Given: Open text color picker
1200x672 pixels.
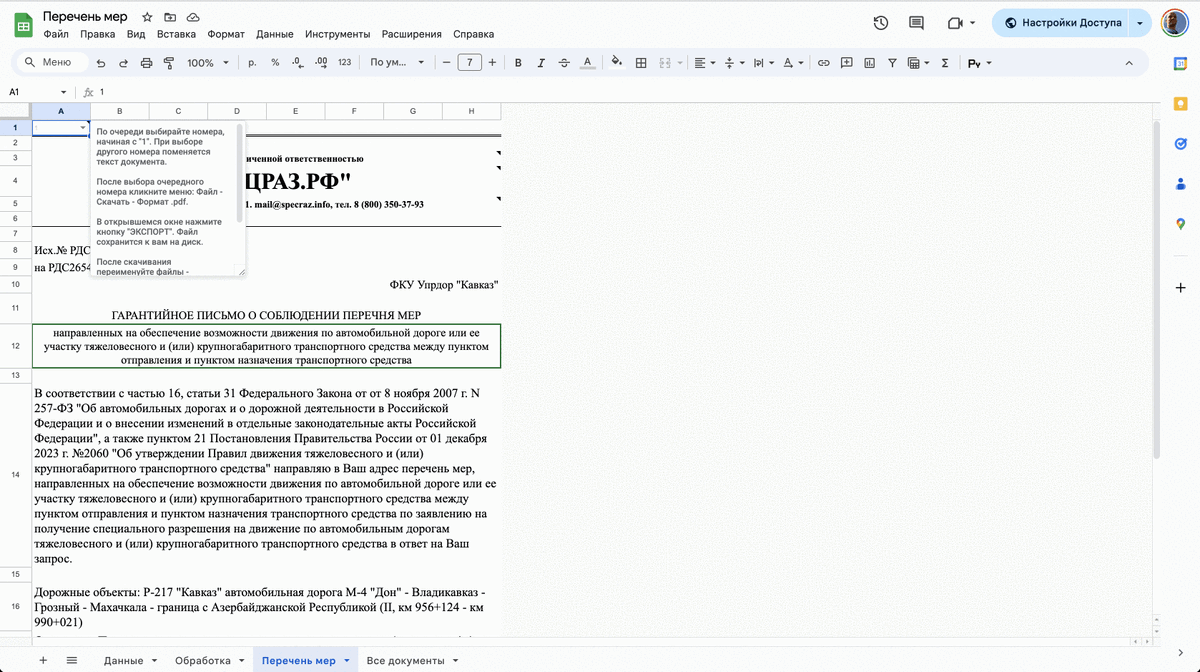Looking at the screenshot, I should click(x=588, y=63).
